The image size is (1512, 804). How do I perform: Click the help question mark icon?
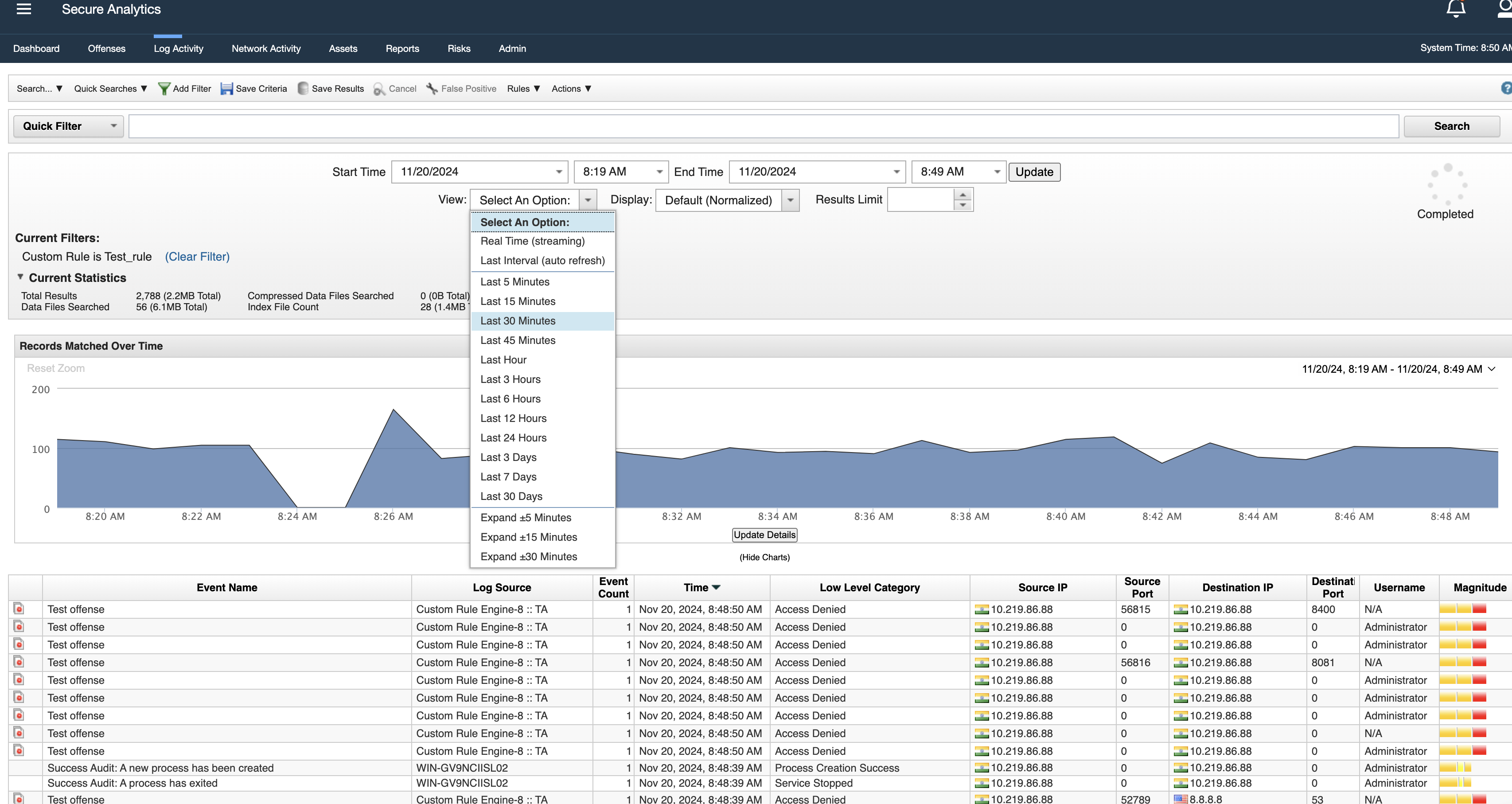pyautogui.click(x=1506, y=88)
